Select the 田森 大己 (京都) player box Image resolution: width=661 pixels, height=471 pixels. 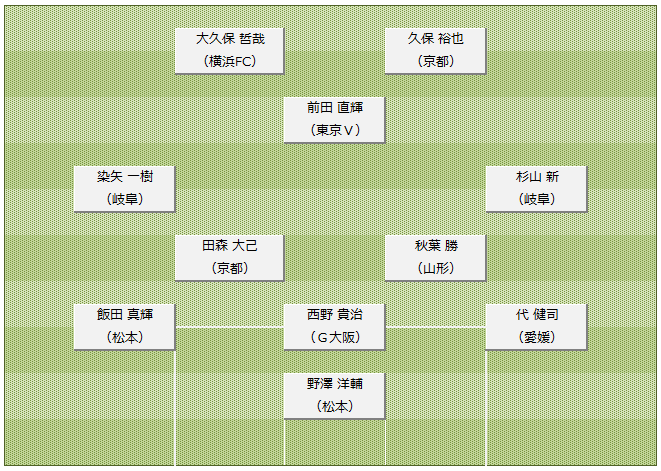point(229,258)
